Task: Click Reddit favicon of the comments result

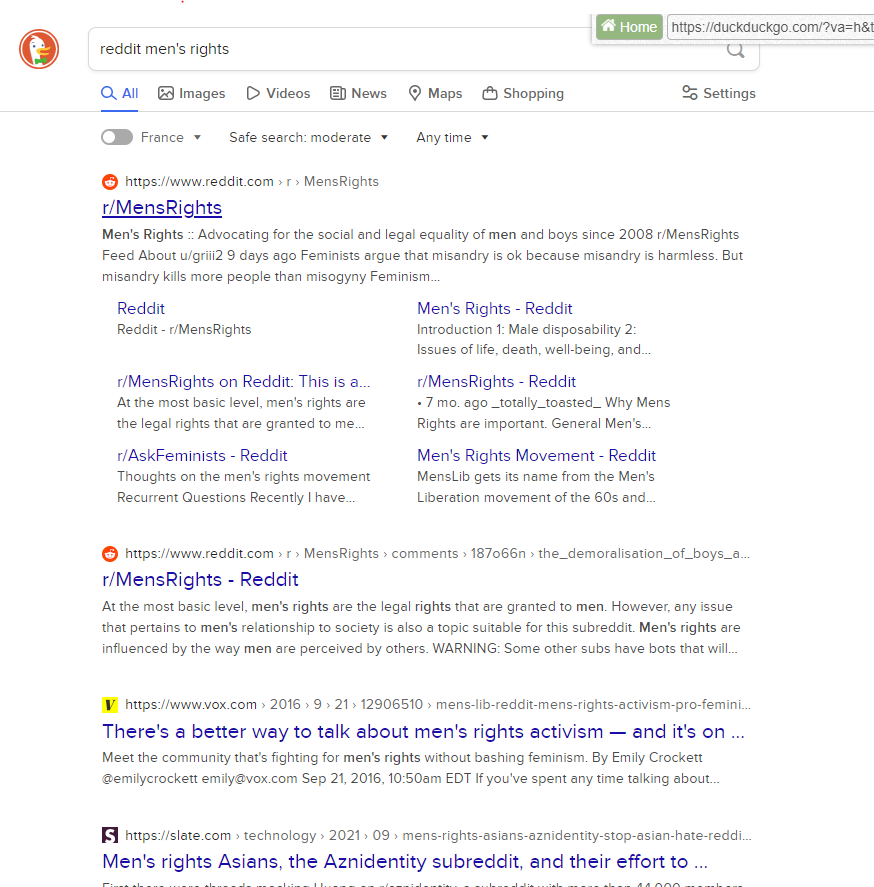Action: coord(110,554)
